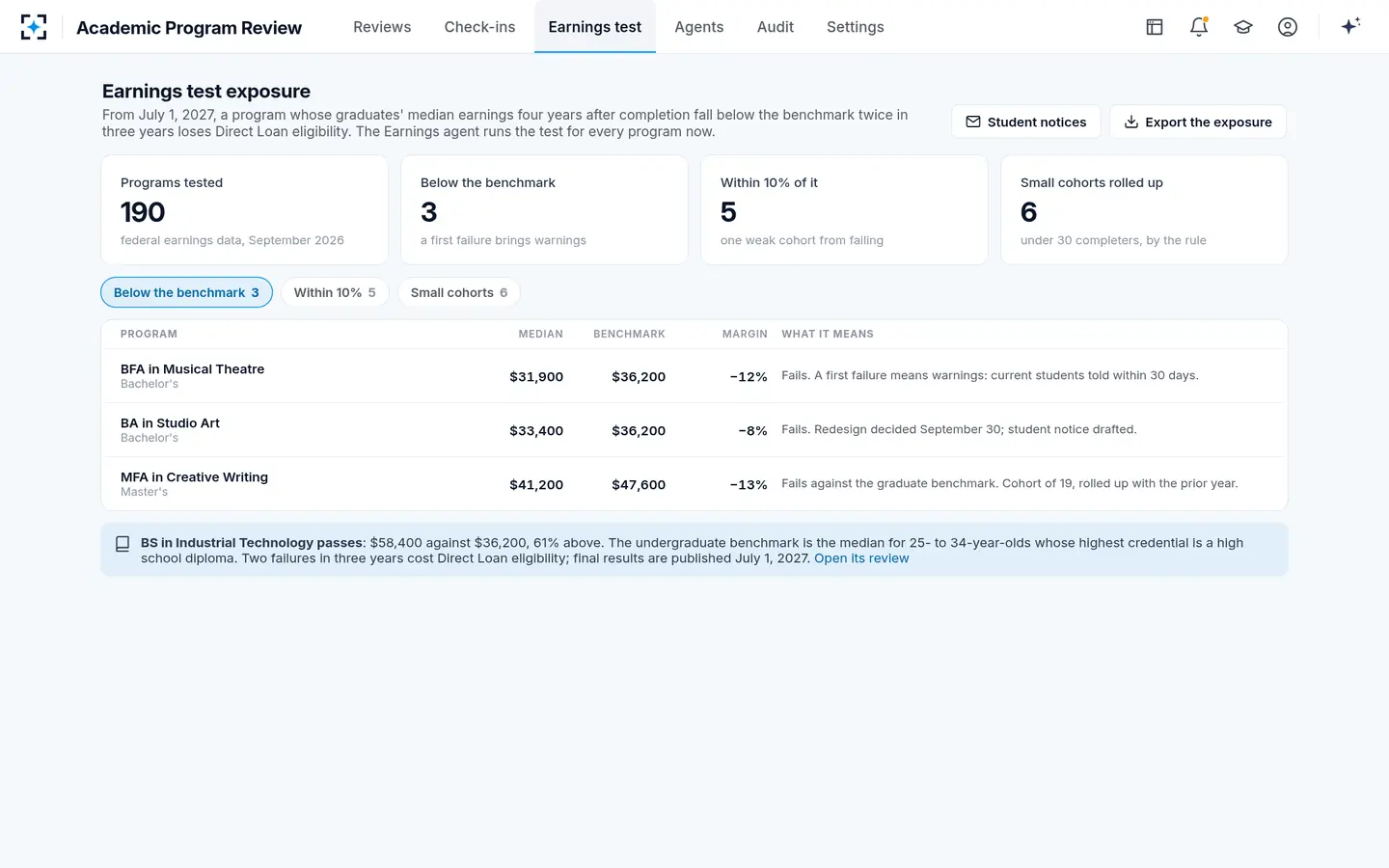Click the MEDIAN column header

tap(540, 335)
